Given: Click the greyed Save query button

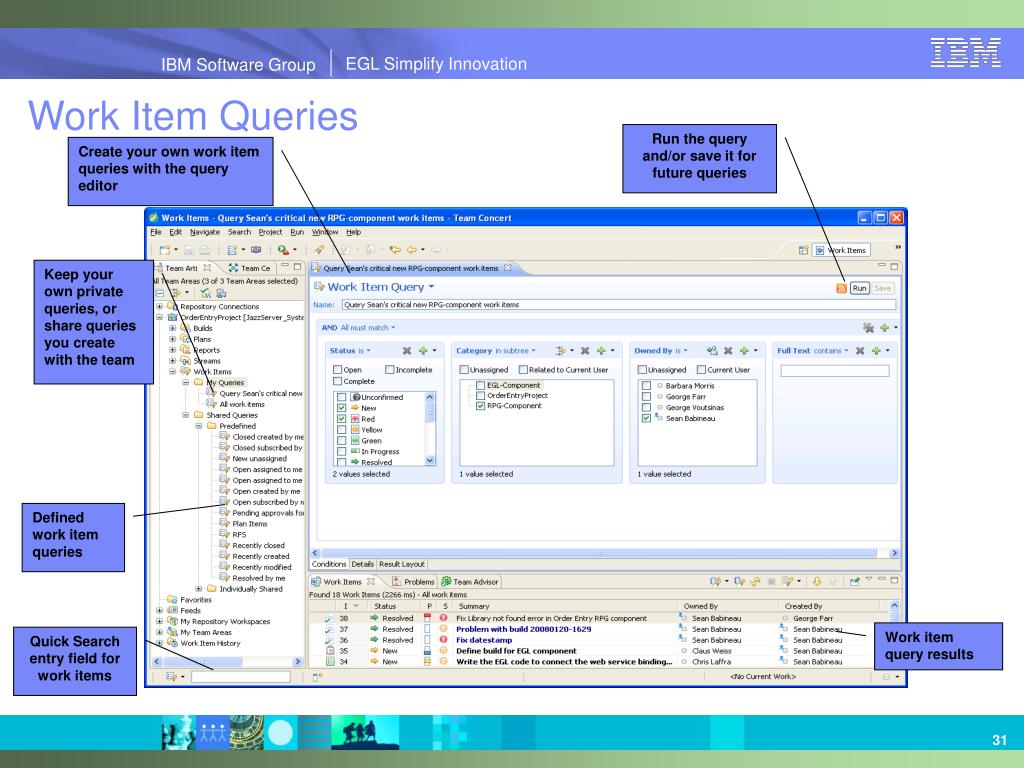Looking at the screenshot, I should 882,288.
